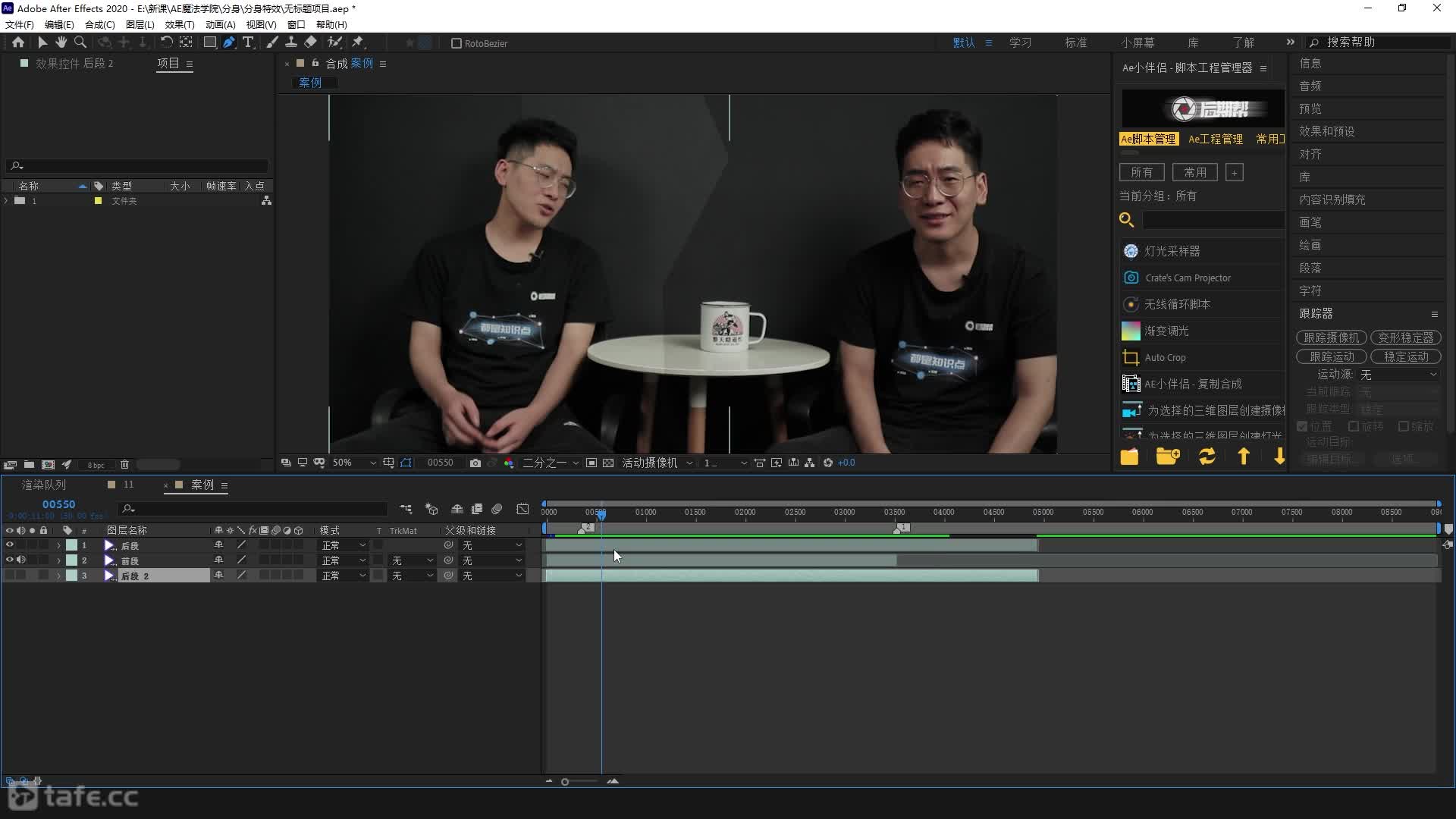This screenshot has width=1456, height=819.
Task: Select the Home tool icon
Action: pos(18,42)
